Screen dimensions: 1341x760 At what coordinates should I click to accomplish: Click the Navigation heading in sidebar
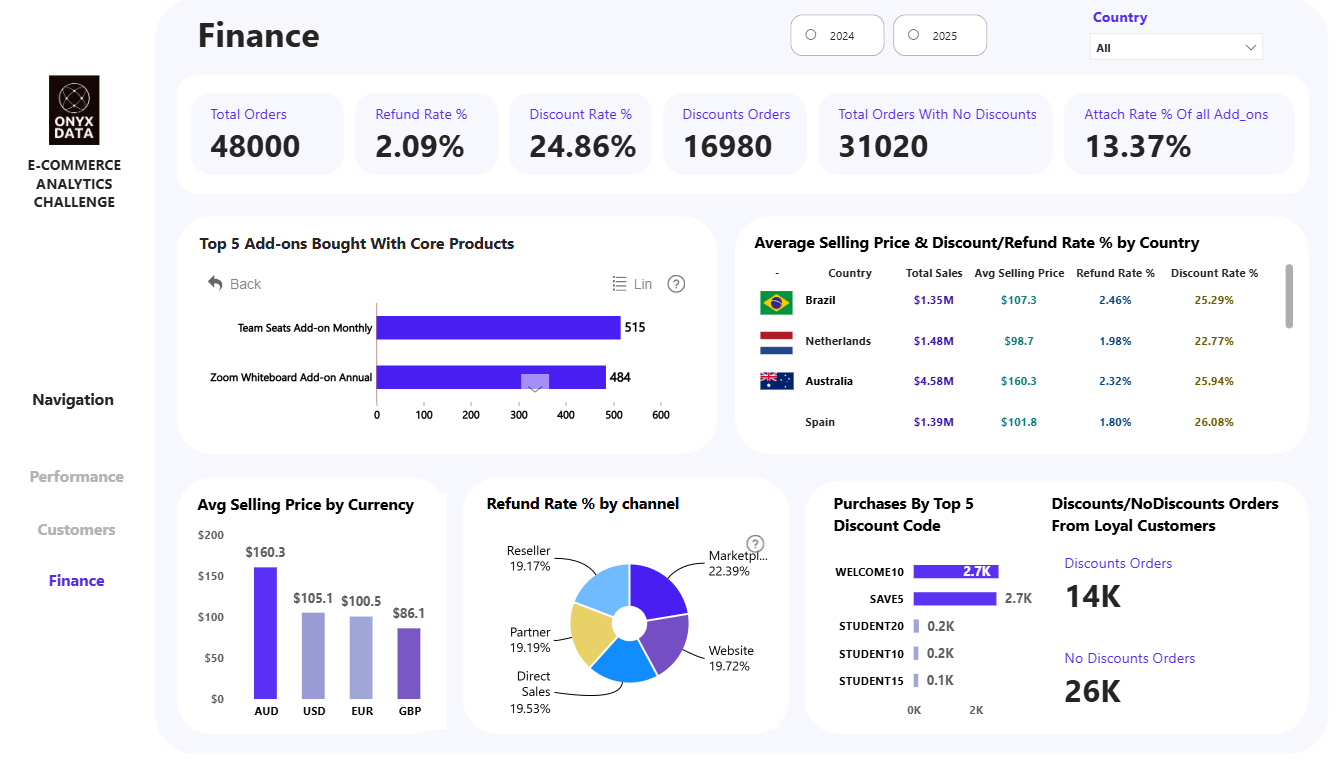[x=73, y=400]
